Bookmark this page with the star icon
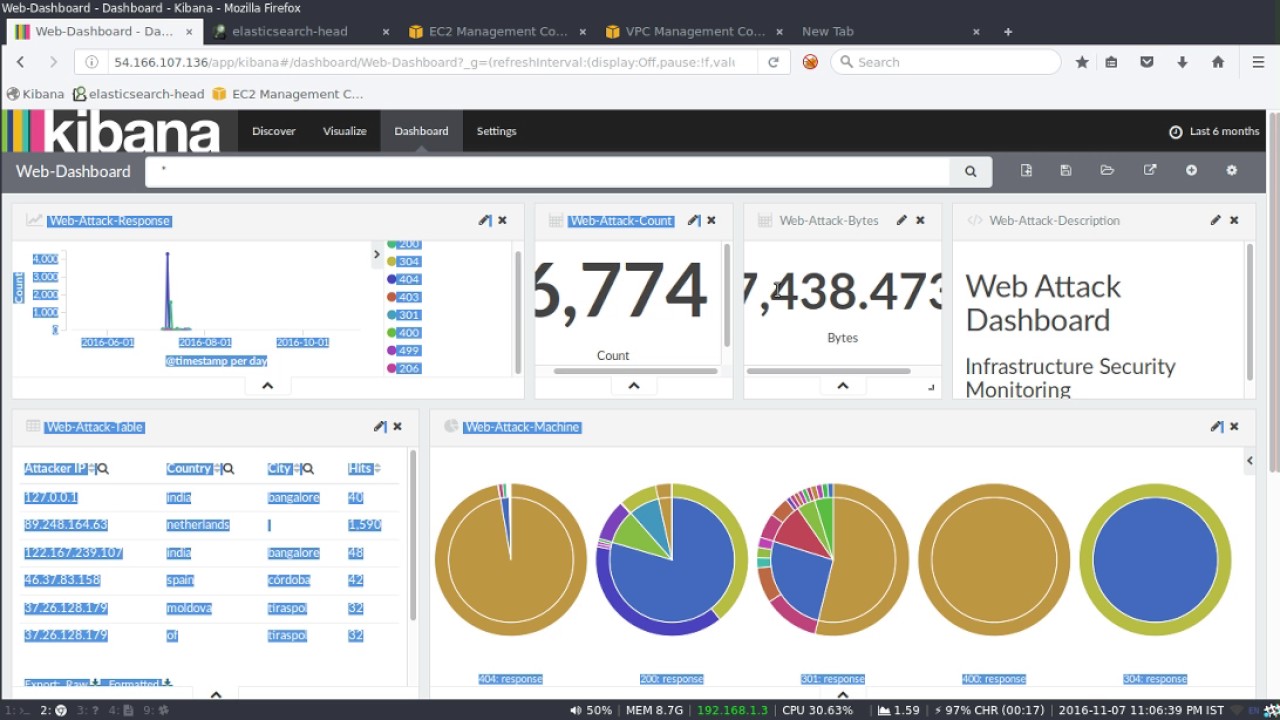Image resolution: width=1280 pixels, height=720 pixels. tap(1082, 62)
